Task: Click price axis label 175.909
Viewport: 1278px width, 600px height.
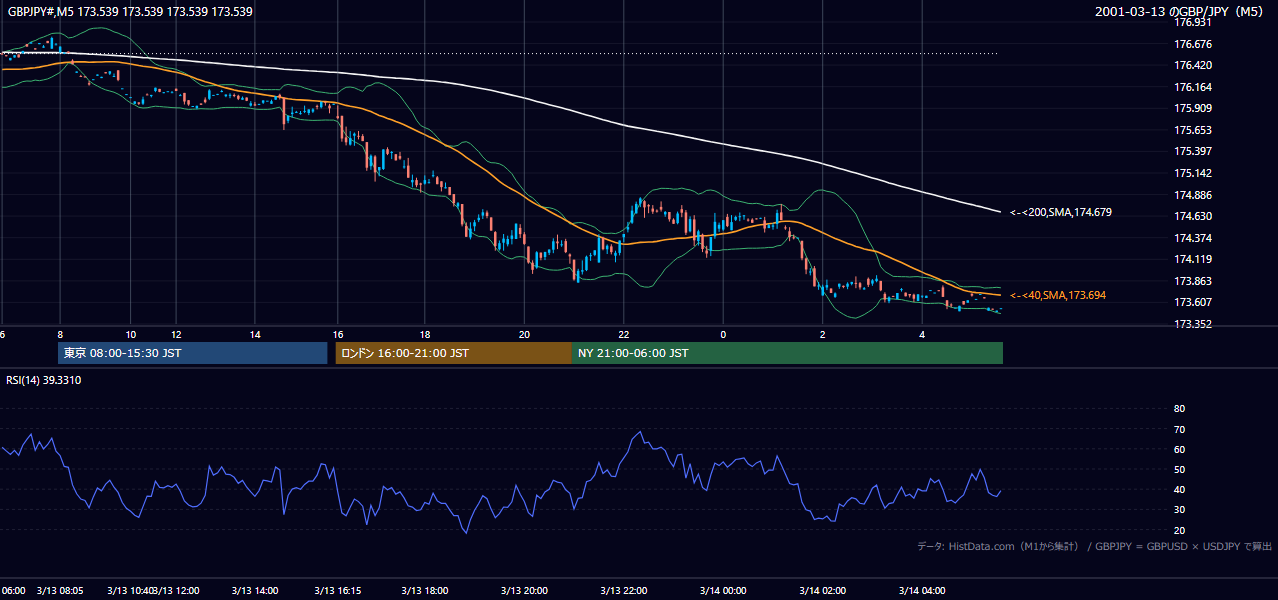Action: (1193, 108)
